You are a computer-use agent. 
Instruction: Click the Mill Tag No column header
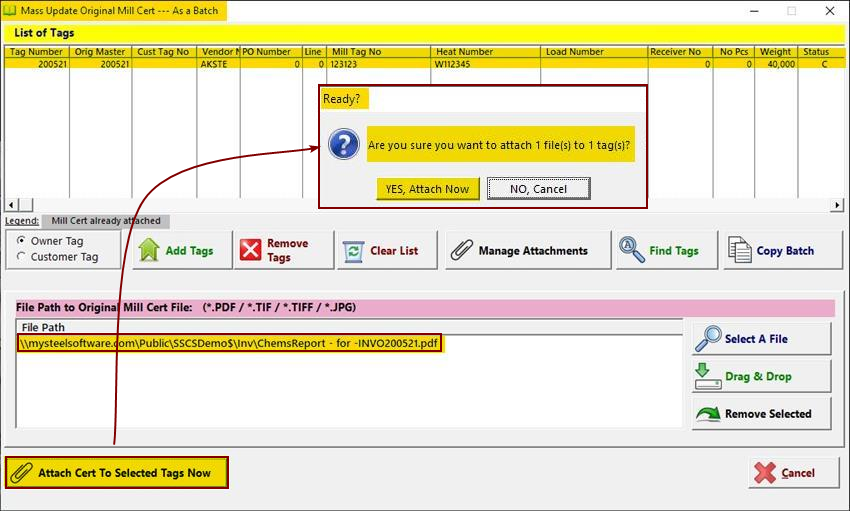click(378, 52)
